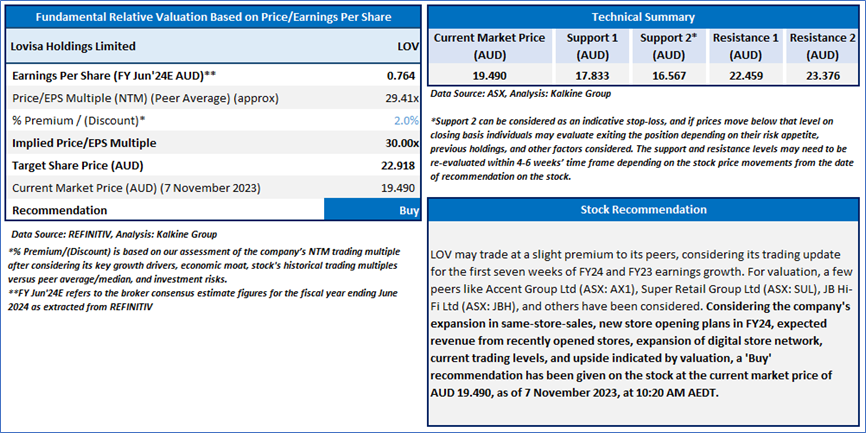Select the % Premium/(Discount) footnote paragraph
The image size is (866, 433).
click(x=204, y=266)
